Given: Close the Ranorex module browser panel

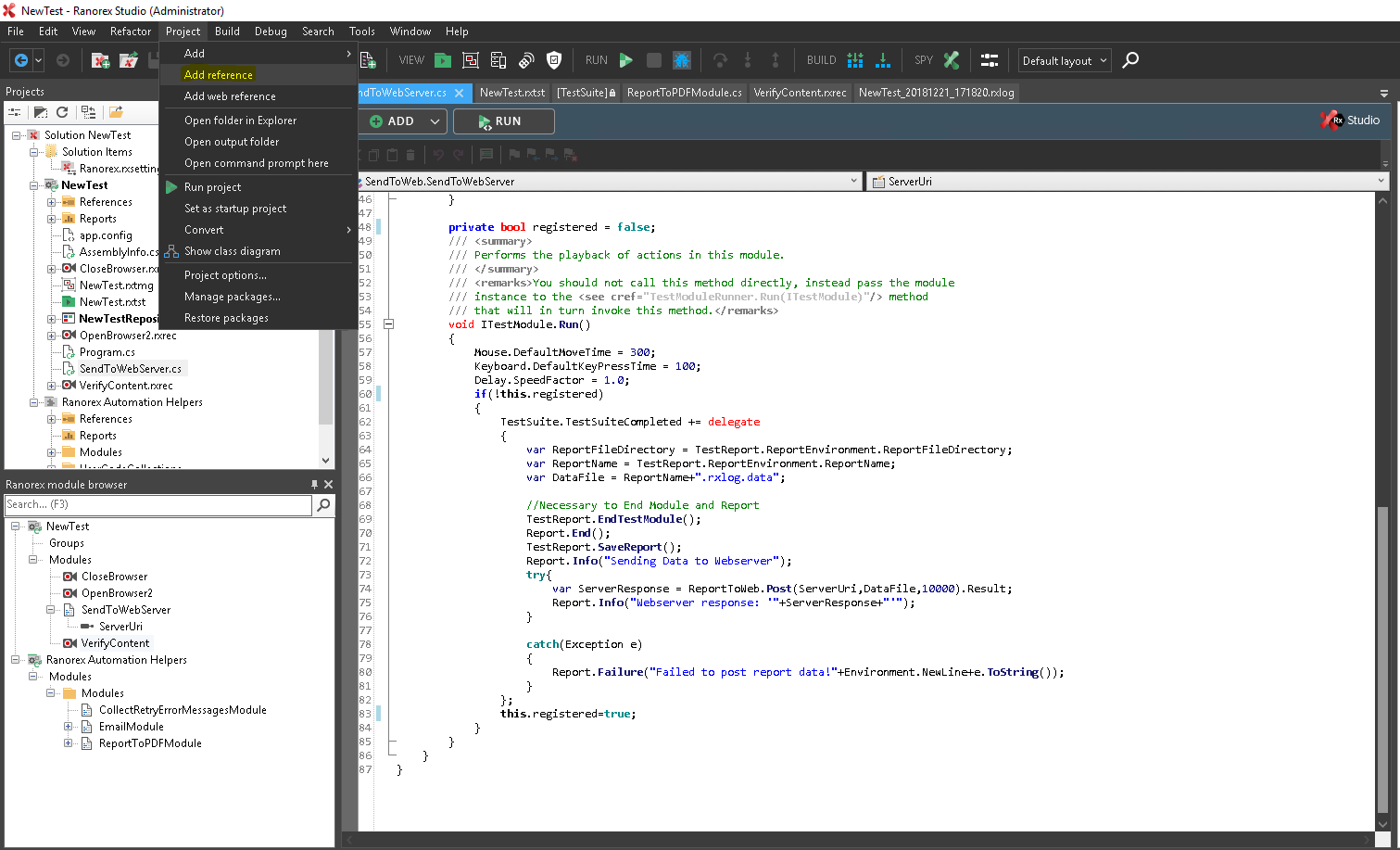Looking at the screenshot, I should [328, 485].
